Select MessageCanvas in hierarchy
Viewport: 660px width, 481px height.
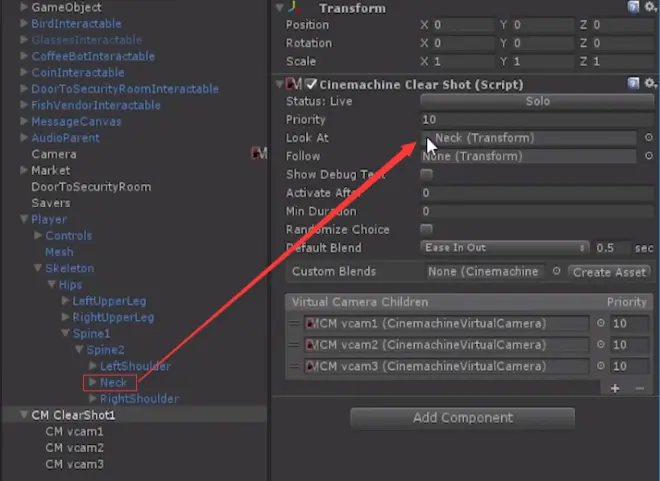click(x=76, y=121)
